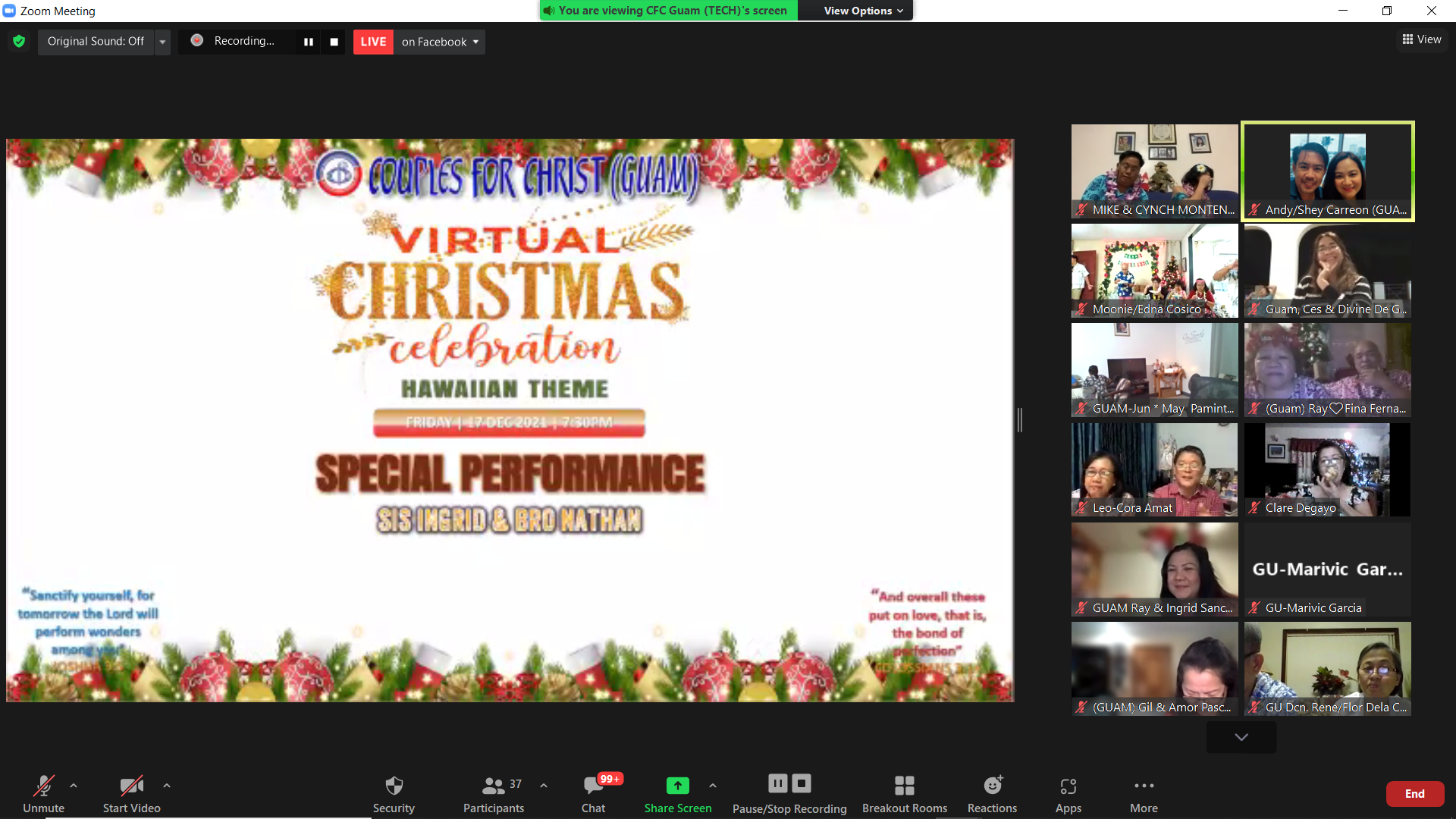Expand video settings arrow near Start Video

tap(167, 786)
